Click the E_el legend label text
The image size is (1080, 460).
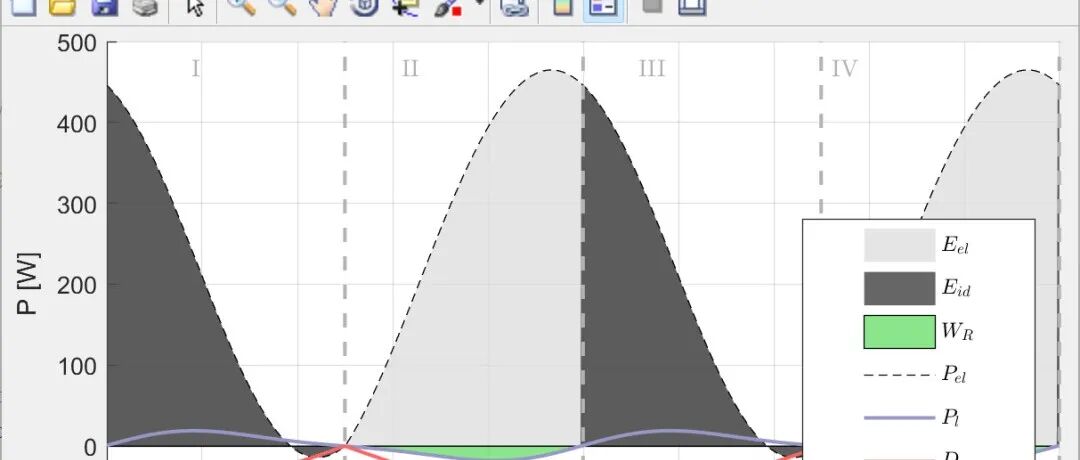[x=955, y=247]
